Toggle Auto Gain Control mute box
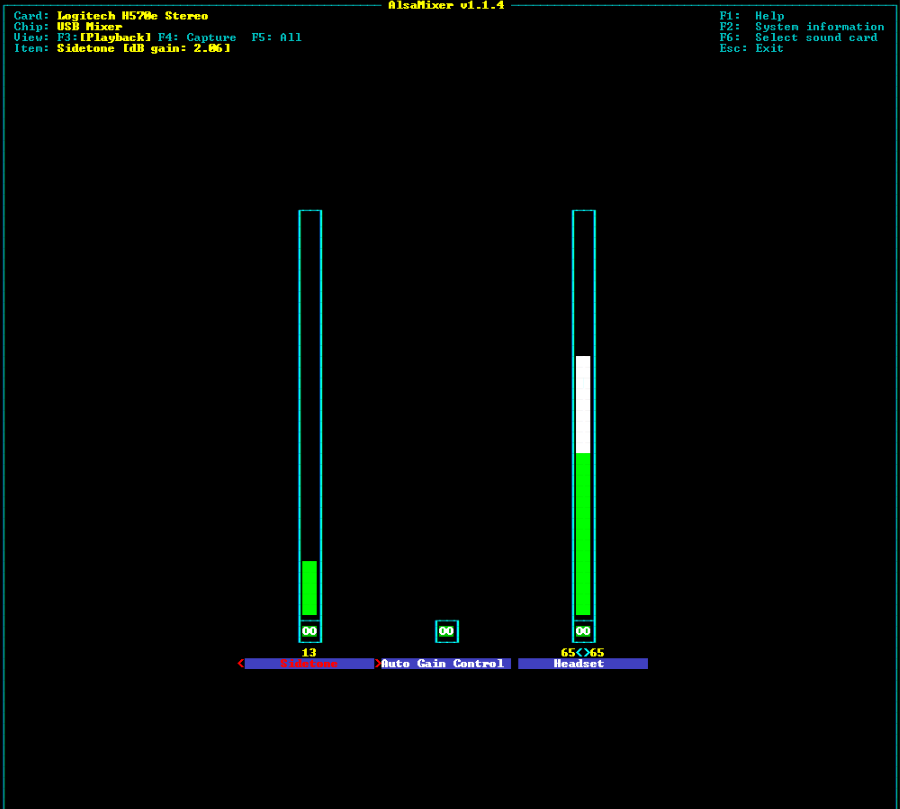900x809 pixels. 447,631
